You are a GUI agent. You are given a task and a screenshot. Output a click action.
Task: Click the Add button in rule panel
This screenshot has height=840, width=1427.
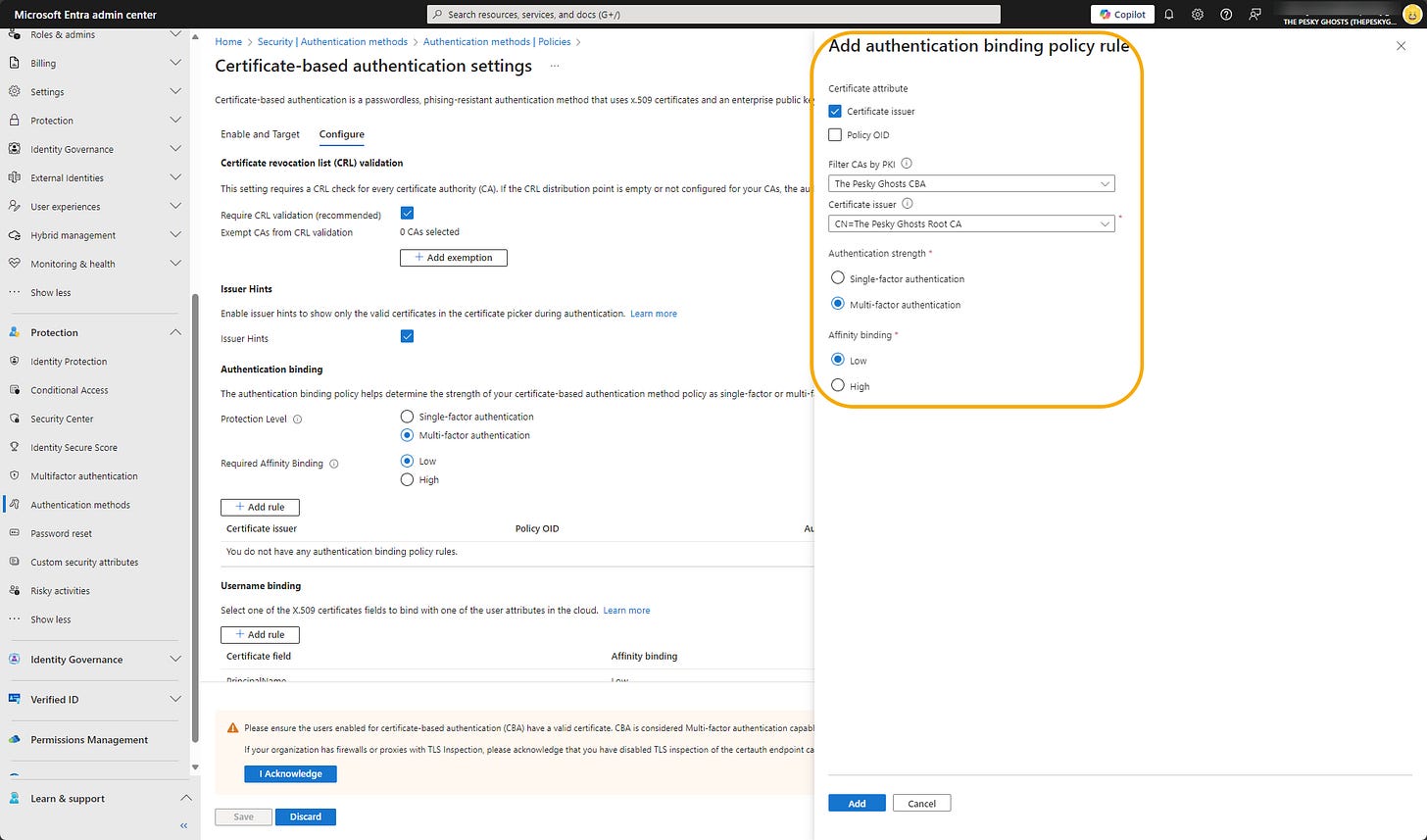click(857, 803)
